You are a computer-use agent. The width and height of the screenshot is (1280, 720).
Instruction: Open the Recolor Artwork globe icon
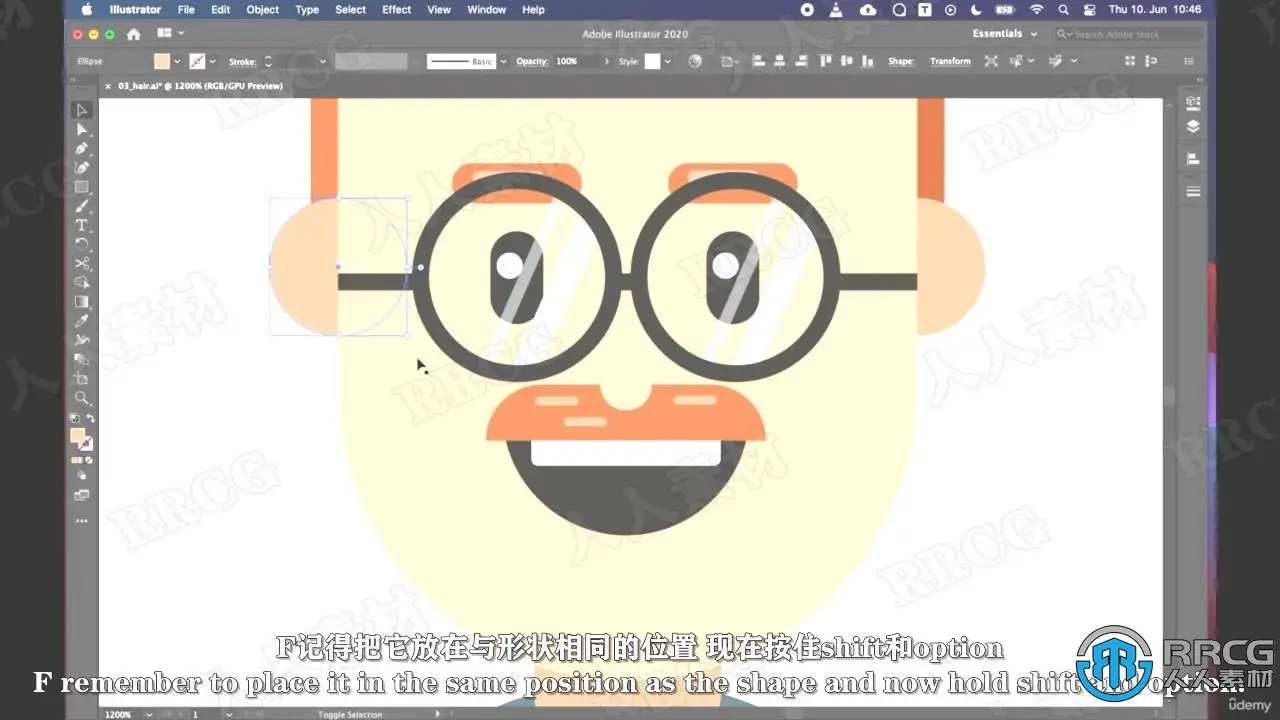696,61
